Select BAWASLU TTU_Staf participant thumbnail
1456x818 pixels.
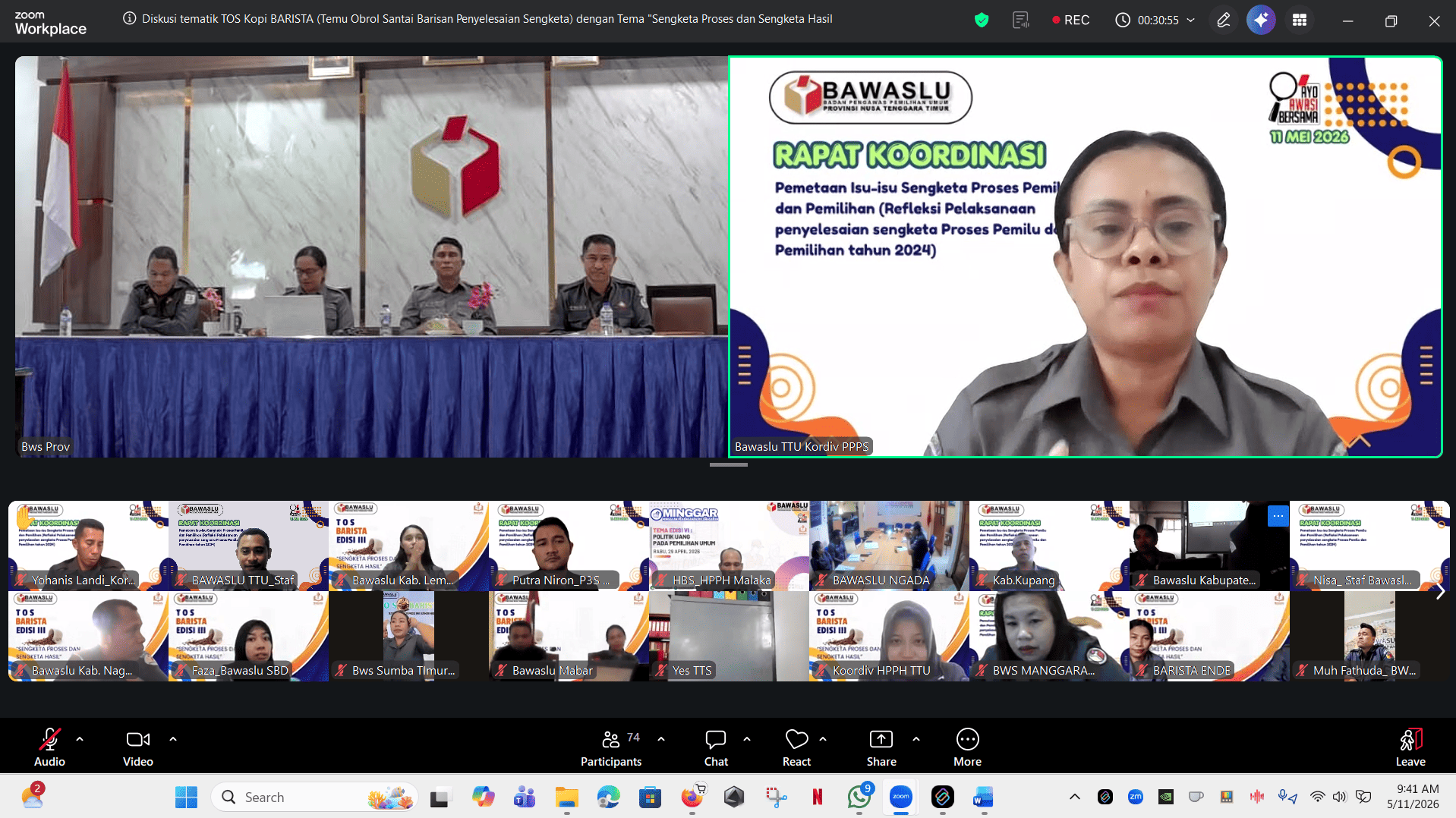[248, 546]
